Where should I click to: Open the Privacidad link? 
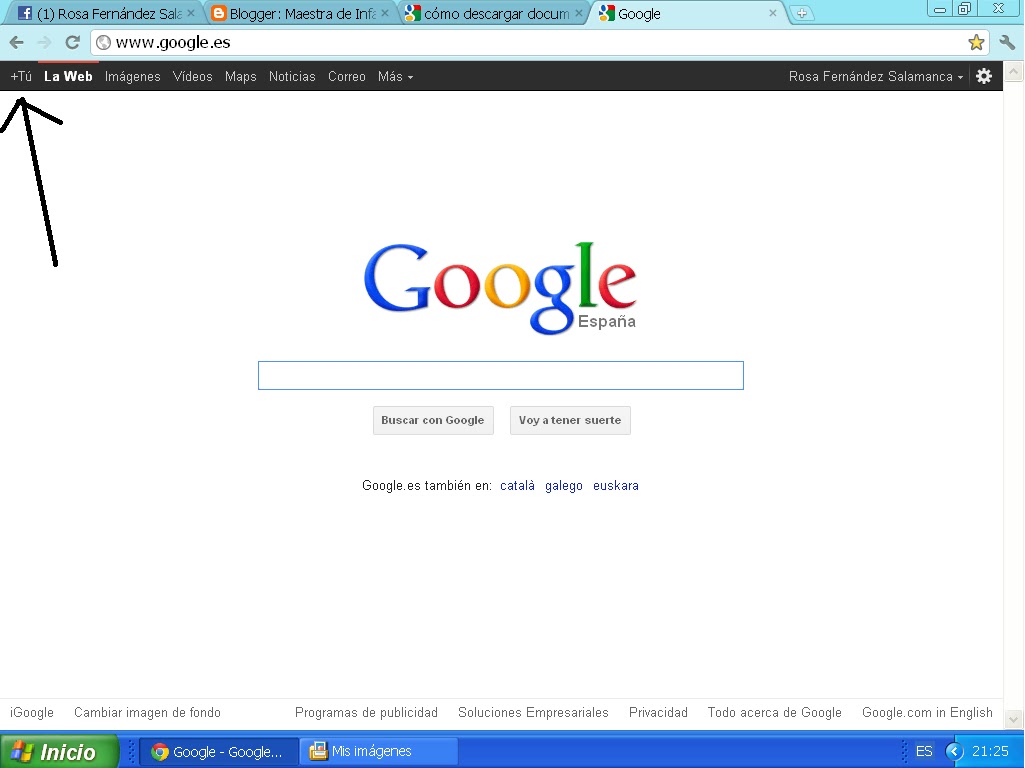point(658,712)
